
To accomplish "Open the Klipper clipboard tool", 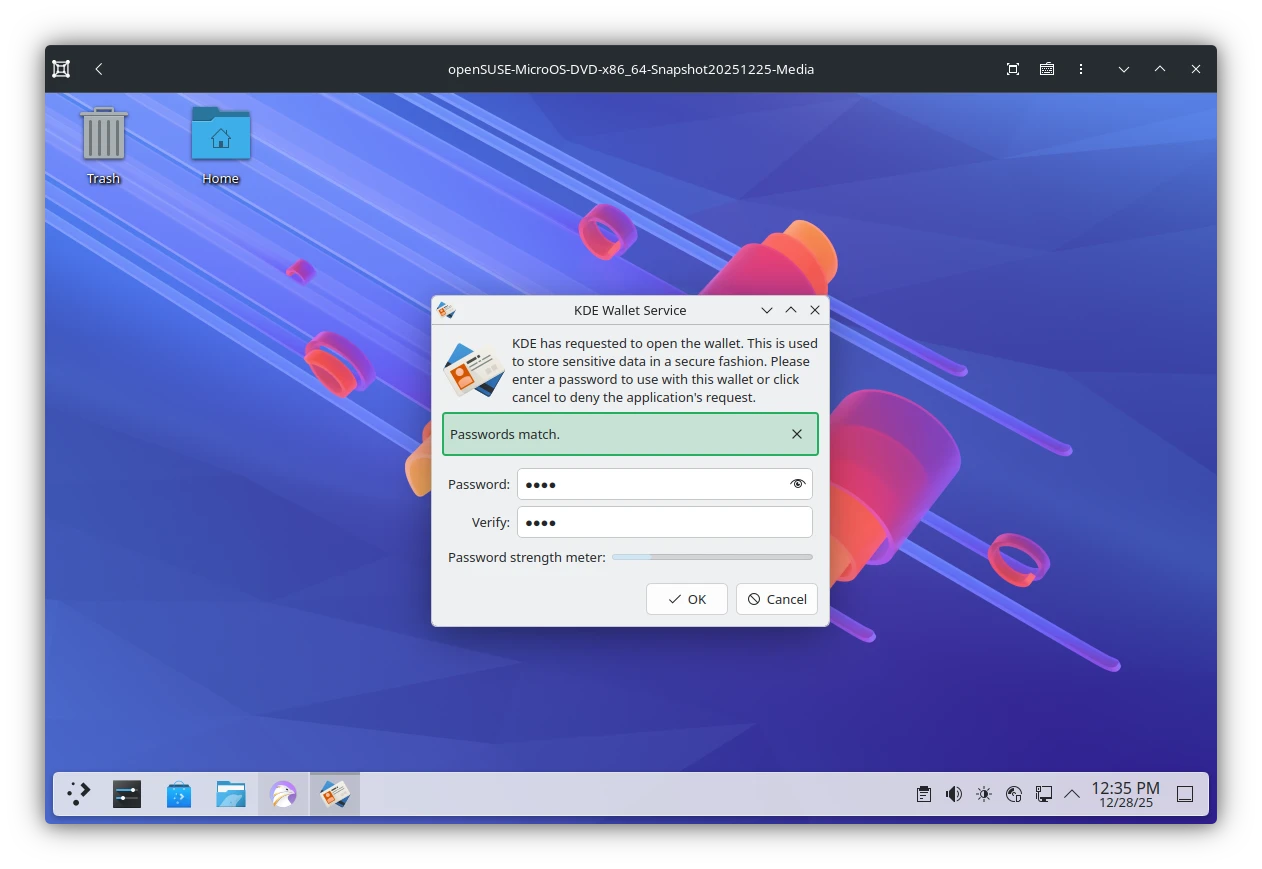I will [923, 793].
